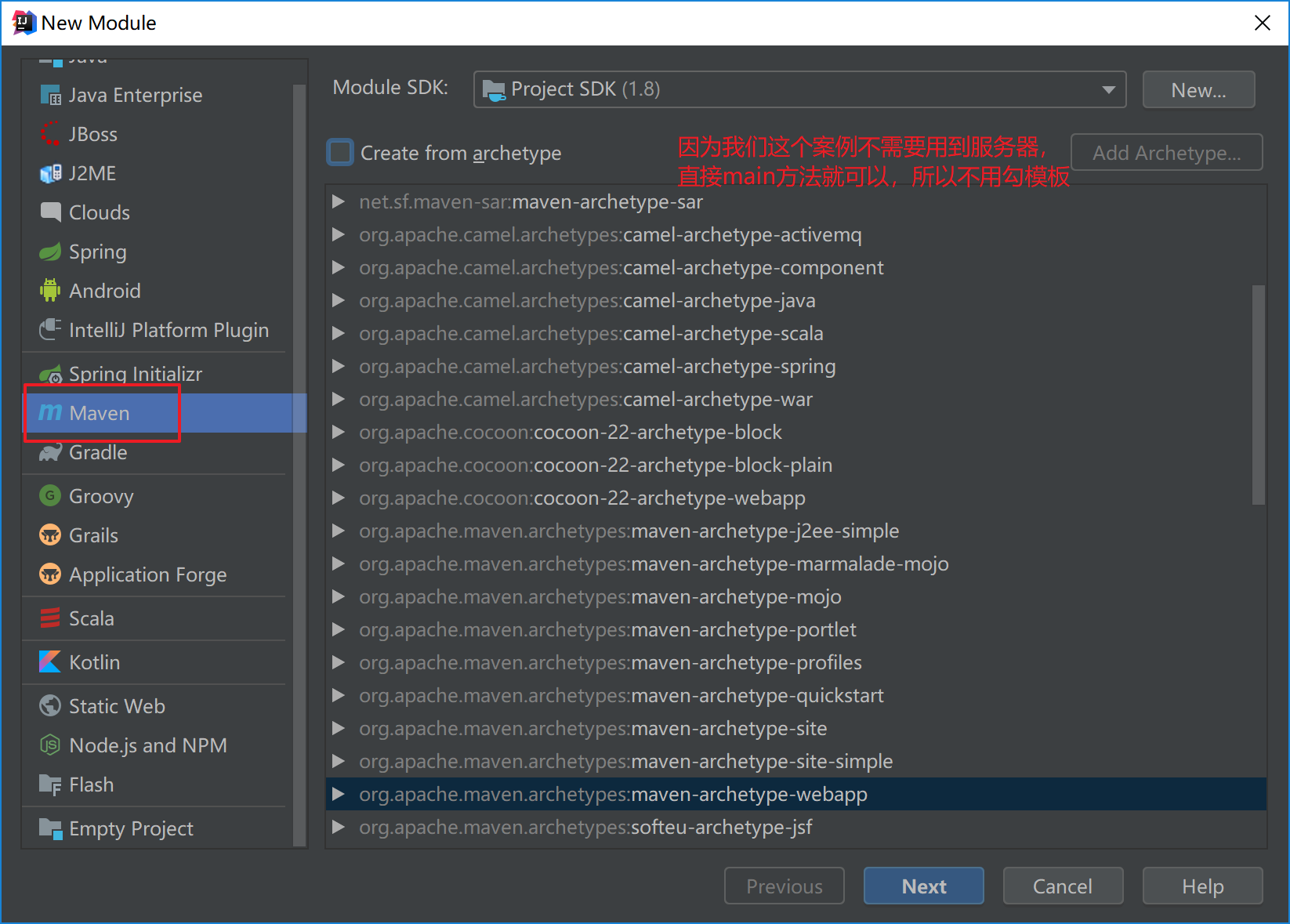Select Spring Initializr label in list
The width and height of the screenshot is (1290, 924).
(136, 374)
